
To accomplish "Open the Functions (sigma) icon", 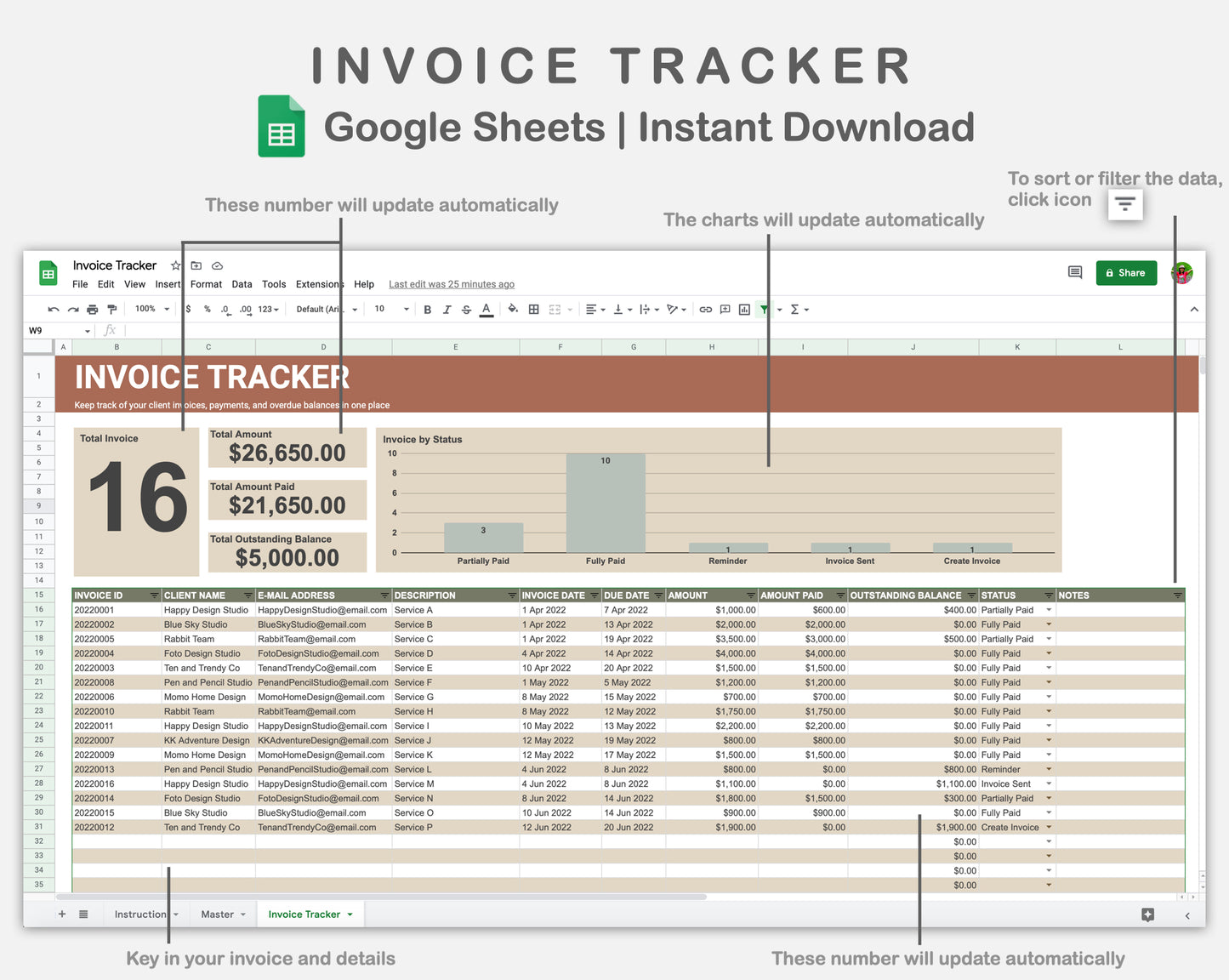I will point(794,309).
